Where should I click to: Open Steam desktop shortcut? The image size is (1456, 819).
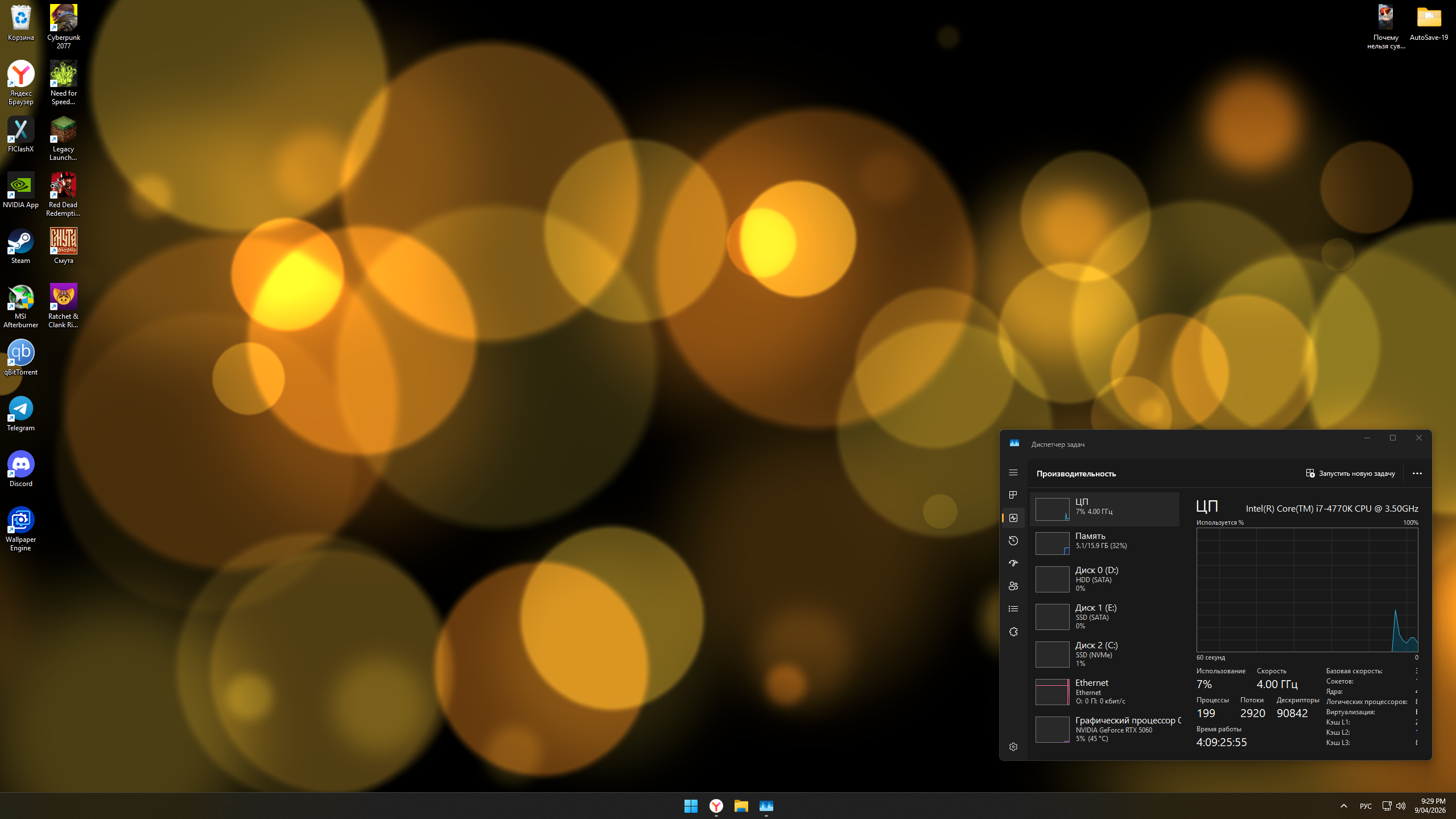click(20, 246)
